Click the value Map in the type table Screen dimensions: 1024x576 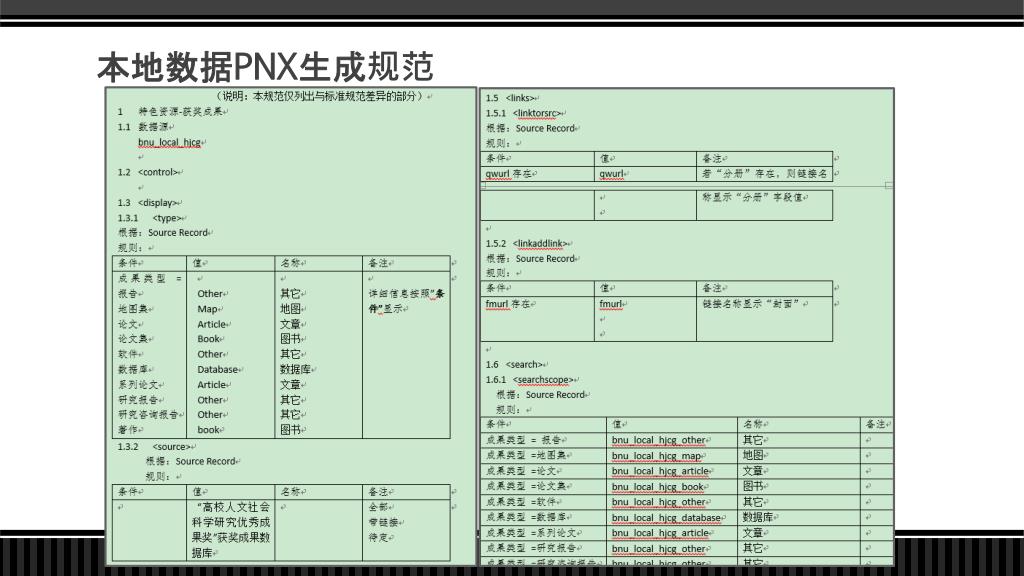(207, 309)
